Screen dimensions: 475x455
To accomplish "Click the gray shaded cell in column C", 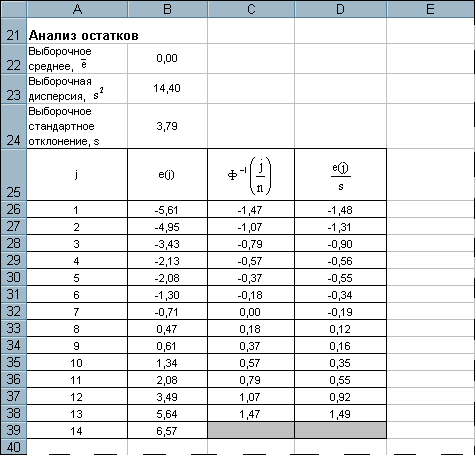I will 251,430.
